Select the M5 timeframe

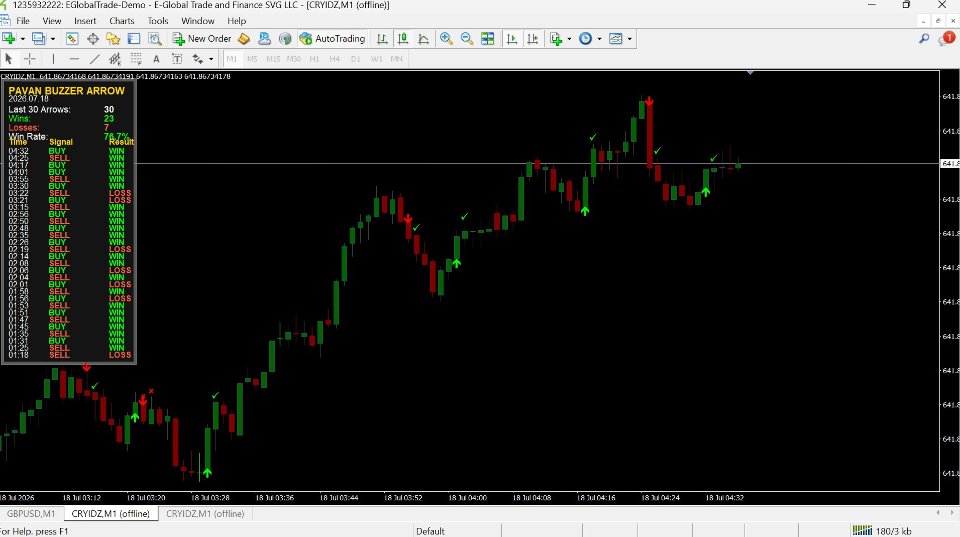coord(252,59)
